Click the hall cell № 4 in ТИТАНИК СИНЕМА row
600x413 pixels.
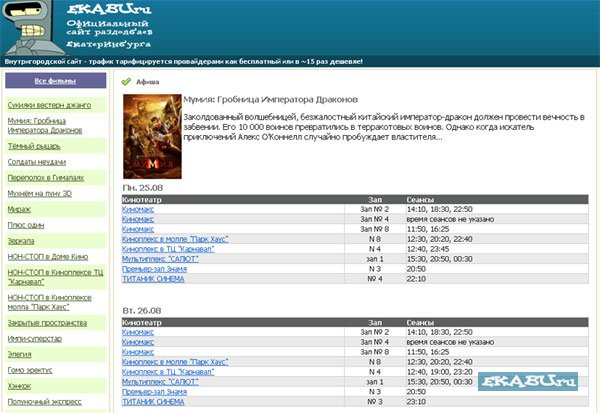pyautogui.click(x=375, y=279)
